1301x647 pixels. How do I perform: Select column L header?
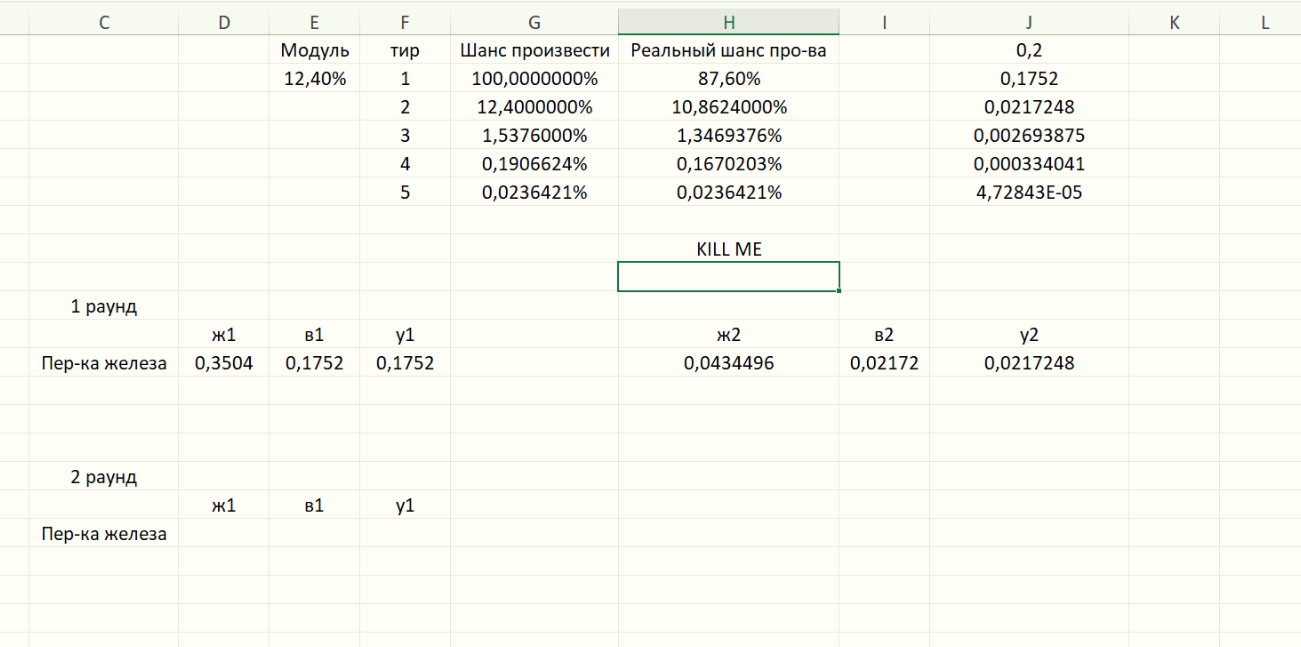pyautogui.click(x=1265, y=23)
